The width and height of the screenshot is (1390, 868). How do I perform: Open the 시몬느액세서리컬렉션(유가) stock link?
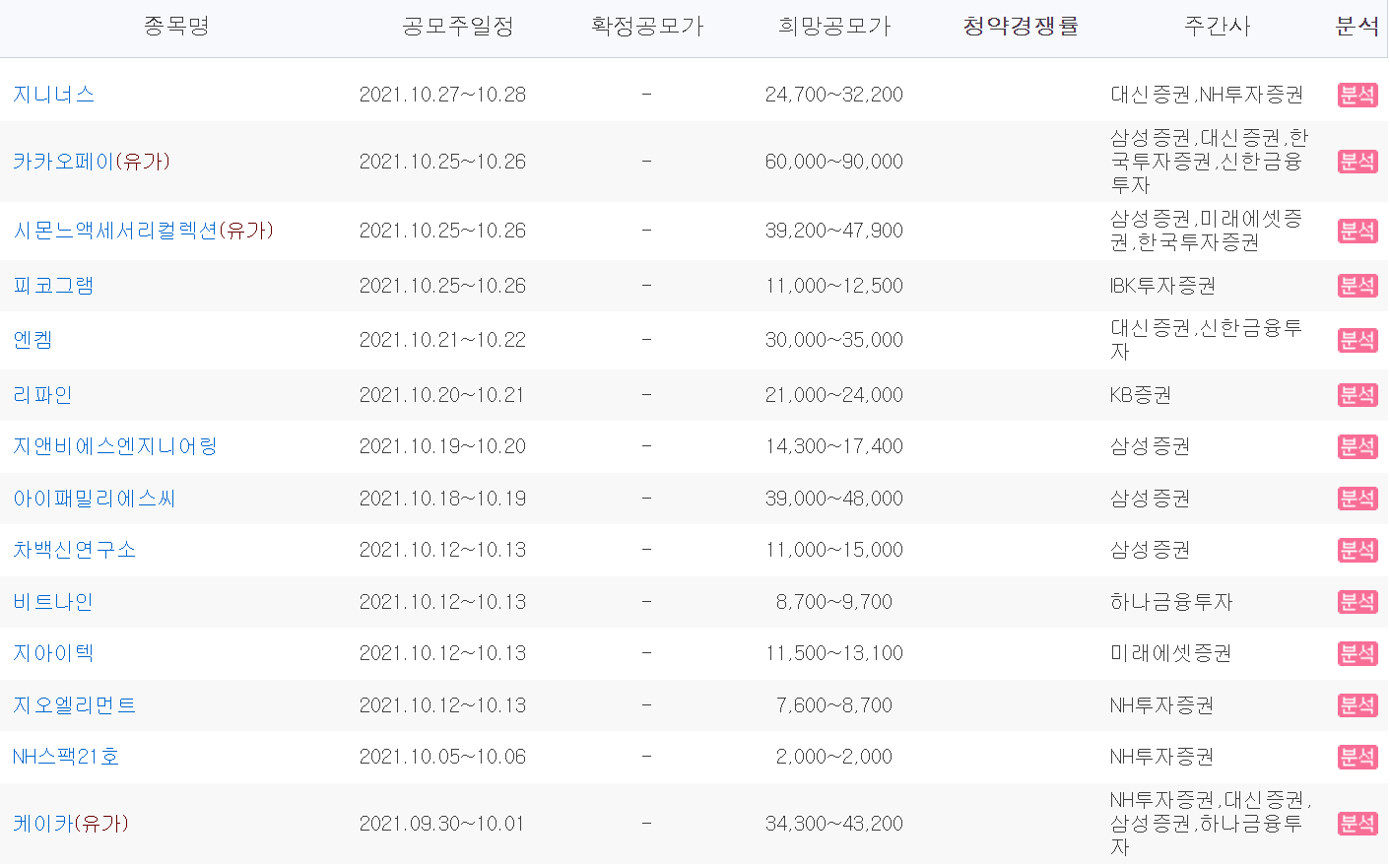tap(144, 231)
